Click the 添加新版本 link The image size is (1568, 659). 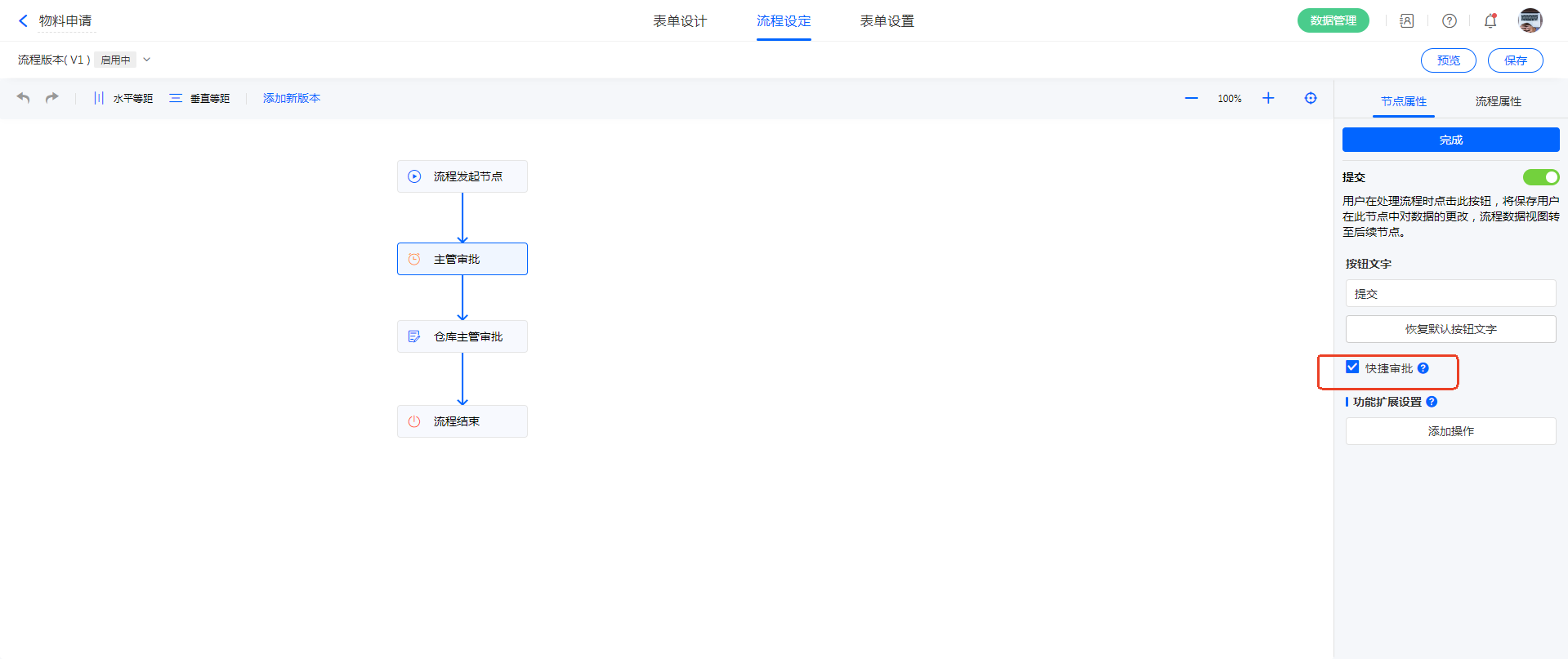coord(291,98)
